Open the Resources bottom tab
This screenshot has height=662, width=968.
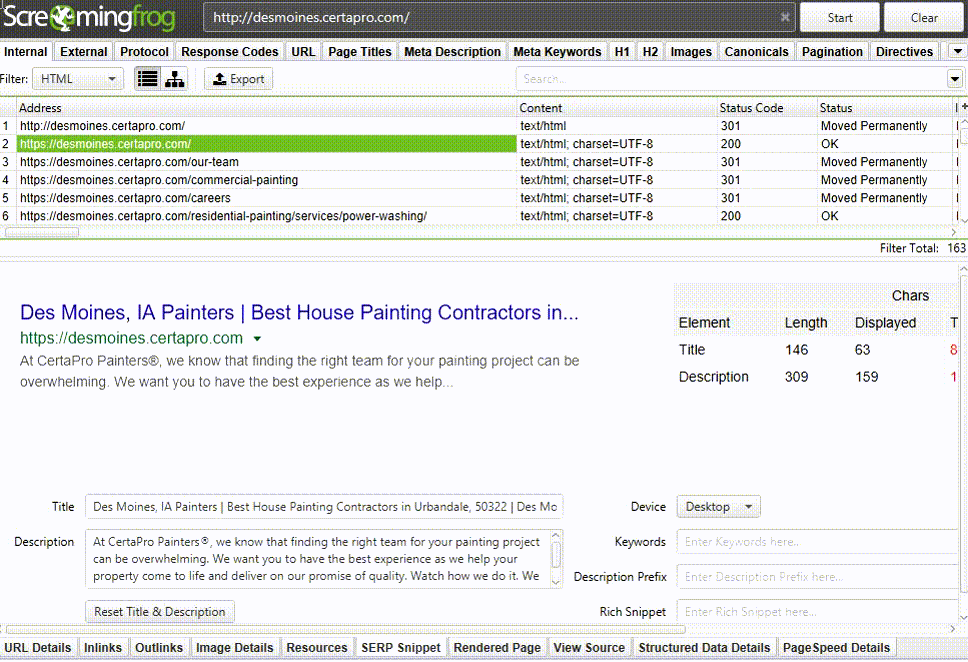tap(317, 647)
